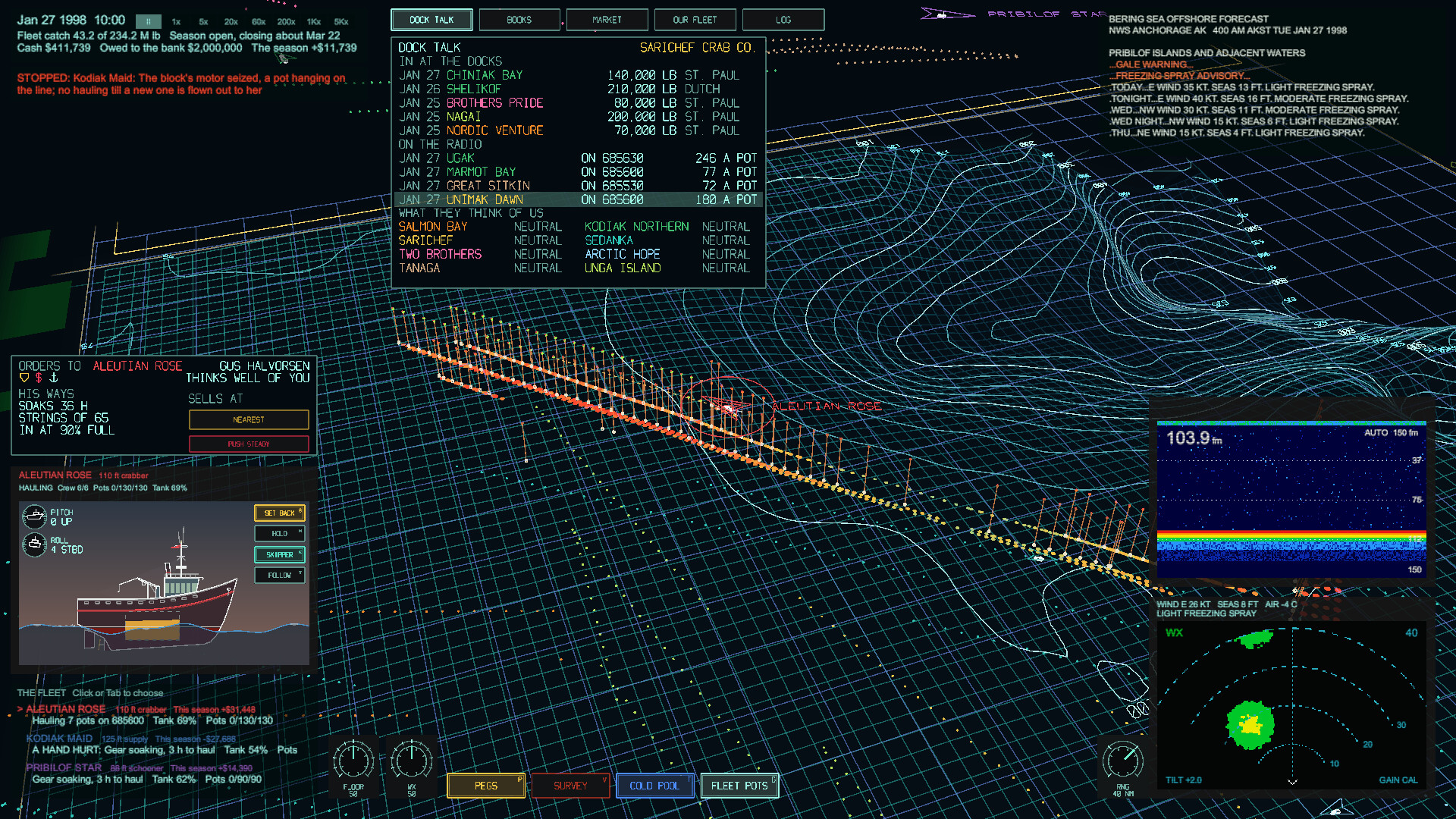Click the Nordic Venture dock delivery row

pyautogui.click(x=578, y=130)
